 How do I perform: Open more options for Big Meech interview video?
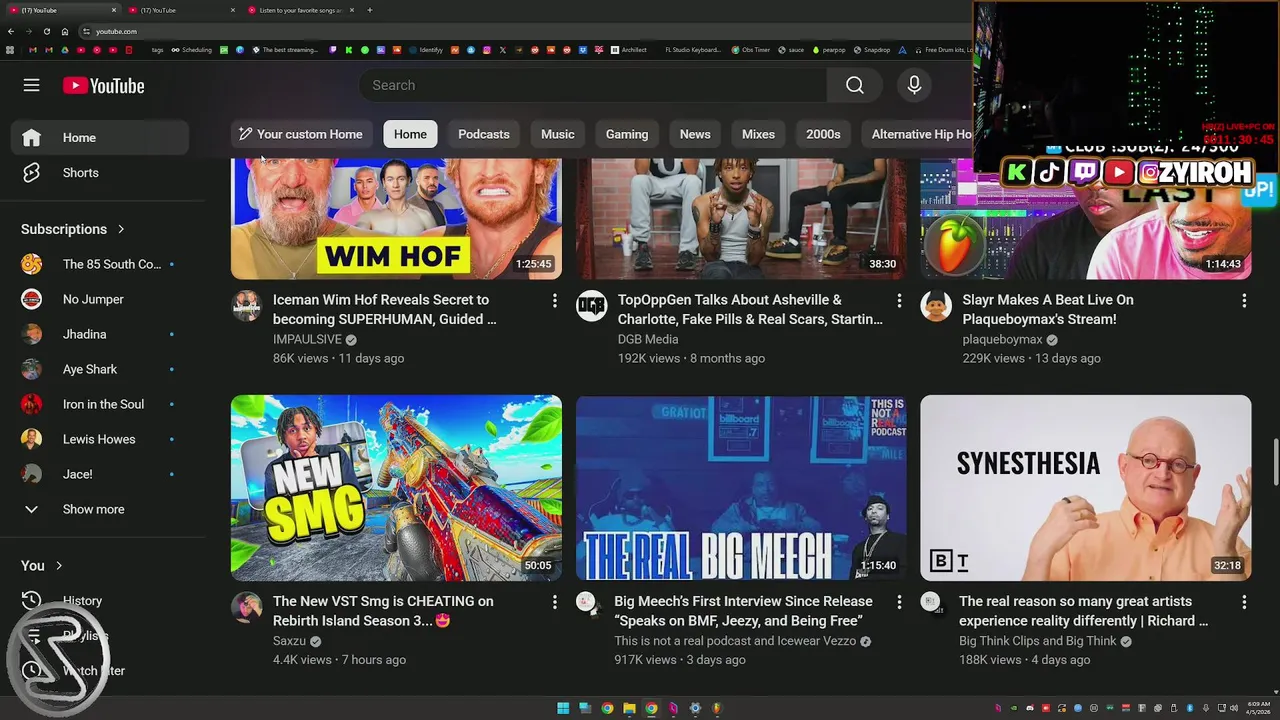(x=899, y=602)
